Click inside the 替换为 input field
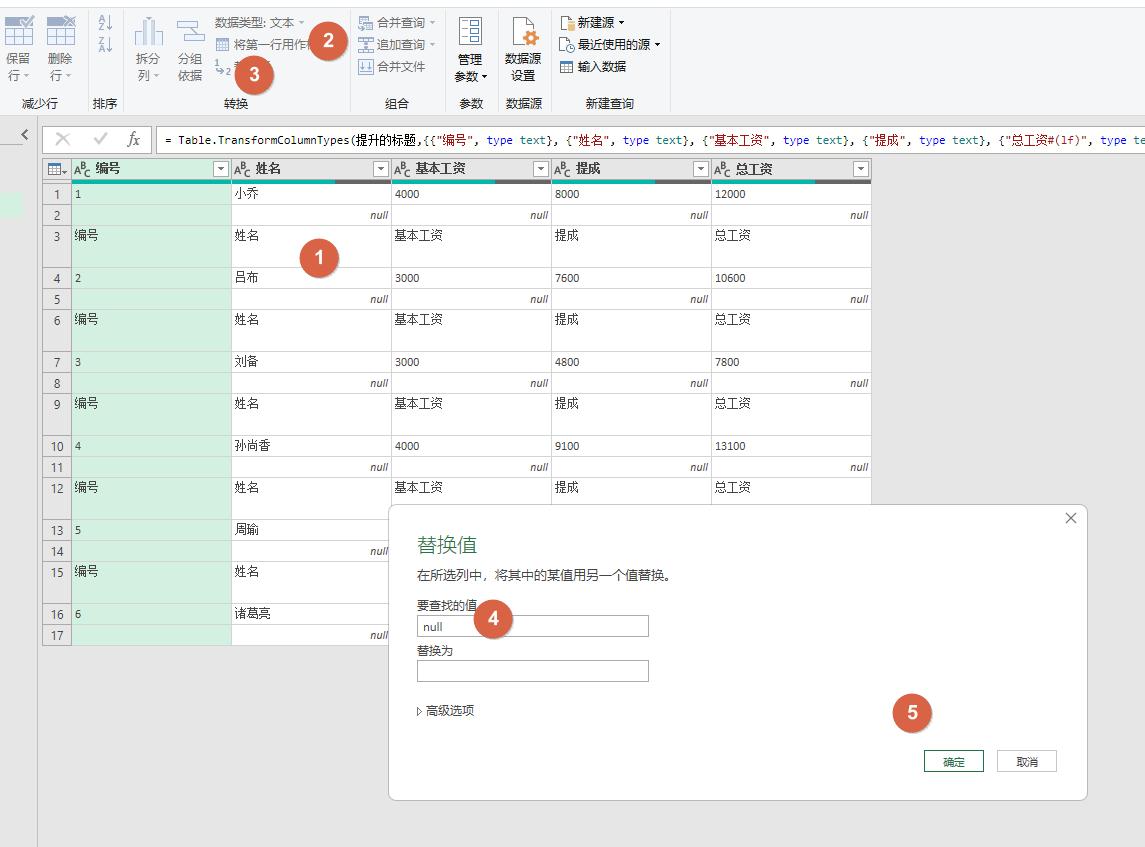This screenshot has height=847, width=1145. (x=532, y=670)
